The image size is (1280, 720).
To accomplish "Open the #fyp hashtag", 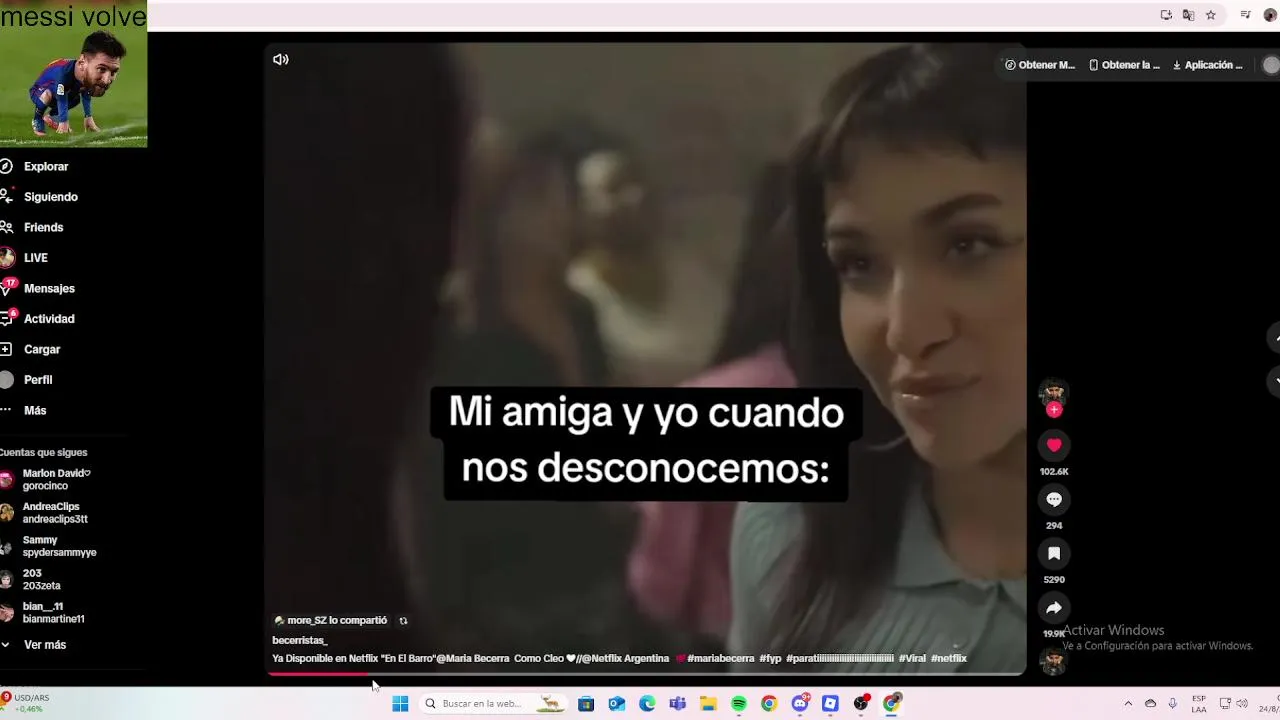I will pyautogui.click(x=770, y=658).
